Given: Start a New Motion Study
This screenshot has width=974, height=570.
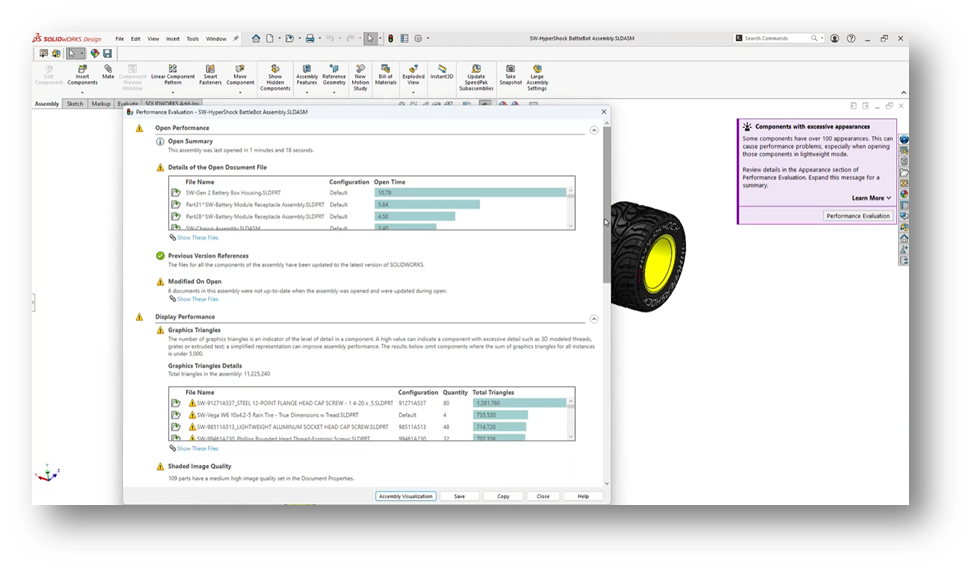Looking at the screenshot, I should (360, 78).
